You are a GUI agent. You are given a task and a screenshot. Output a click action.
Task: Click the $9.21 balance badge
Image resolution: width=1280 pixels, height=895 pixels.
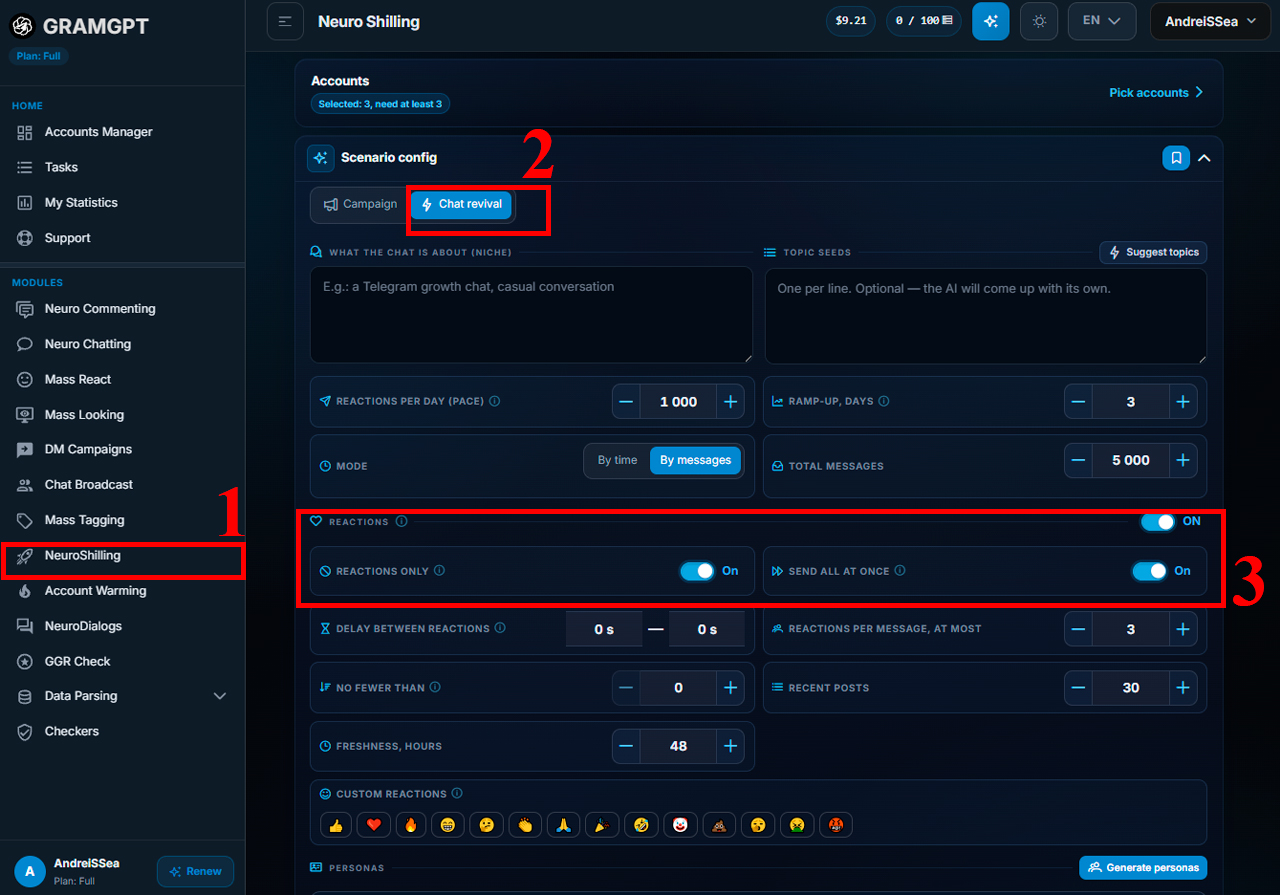(851, 21)
